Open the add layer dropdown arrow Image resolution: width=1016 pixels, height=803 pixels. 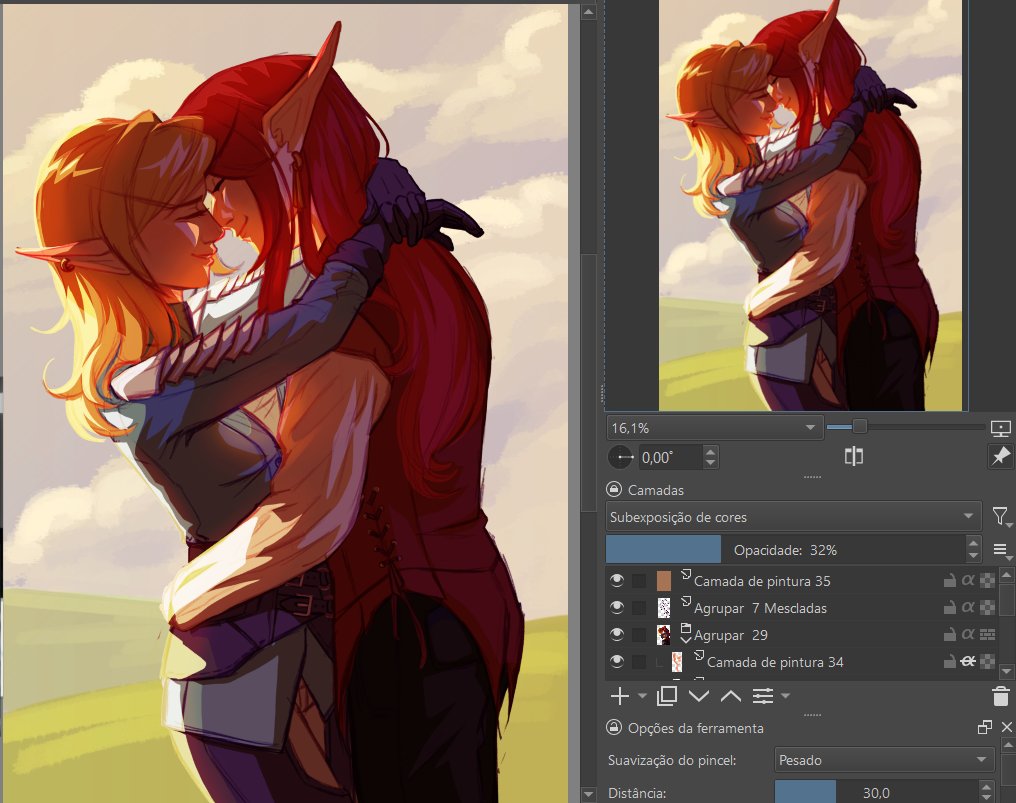coord(642,696)
